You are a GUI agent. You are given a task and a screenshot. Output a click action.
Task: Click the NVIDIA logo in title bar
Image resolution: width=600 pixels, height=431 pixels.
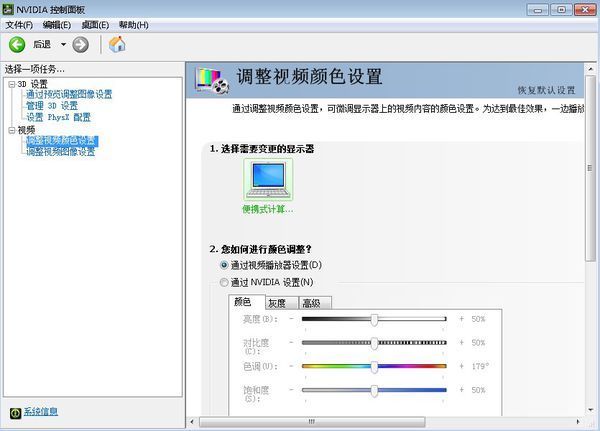tap(8, 10)
